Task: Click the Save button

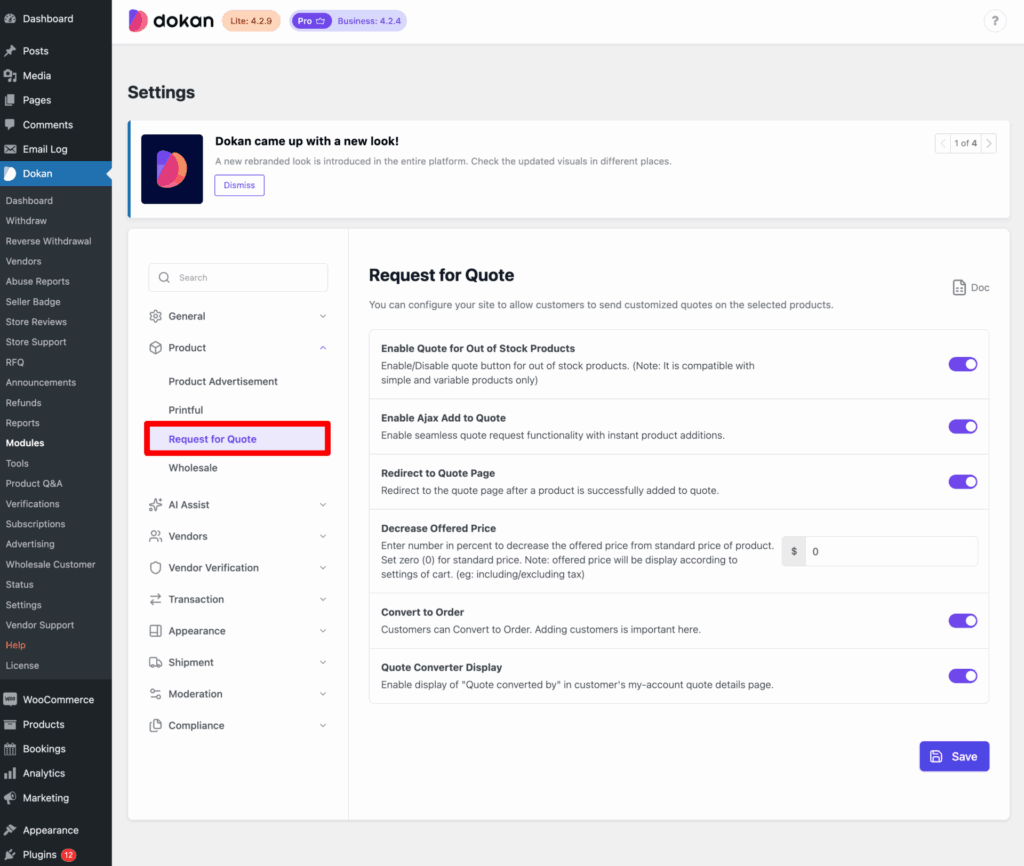Action: [x=954, y=756]
